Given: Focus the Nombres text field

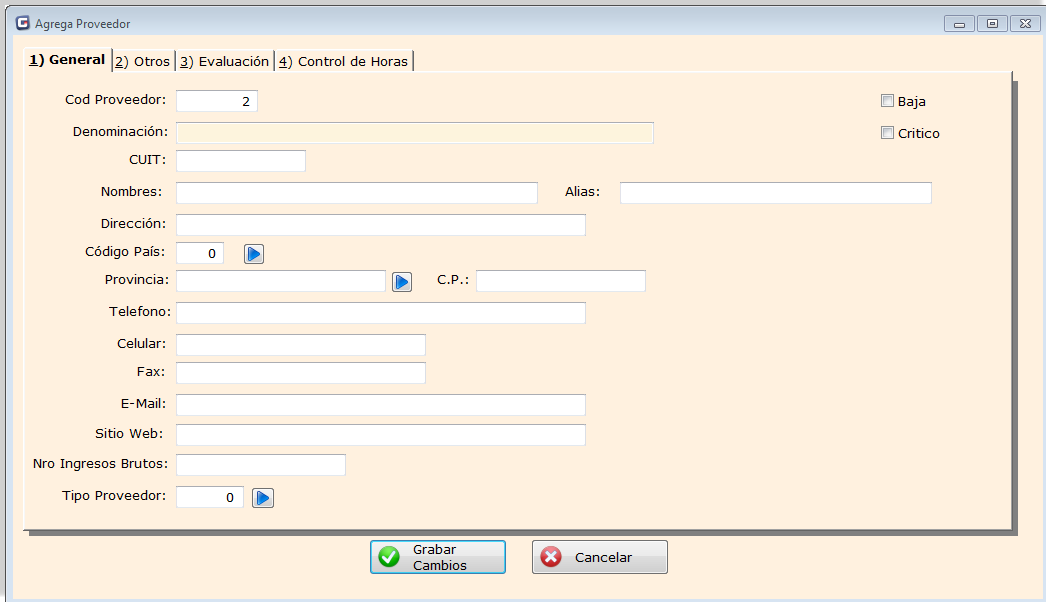Looking at the screenshot, I should pyautogui.click(x=357, y=193).
